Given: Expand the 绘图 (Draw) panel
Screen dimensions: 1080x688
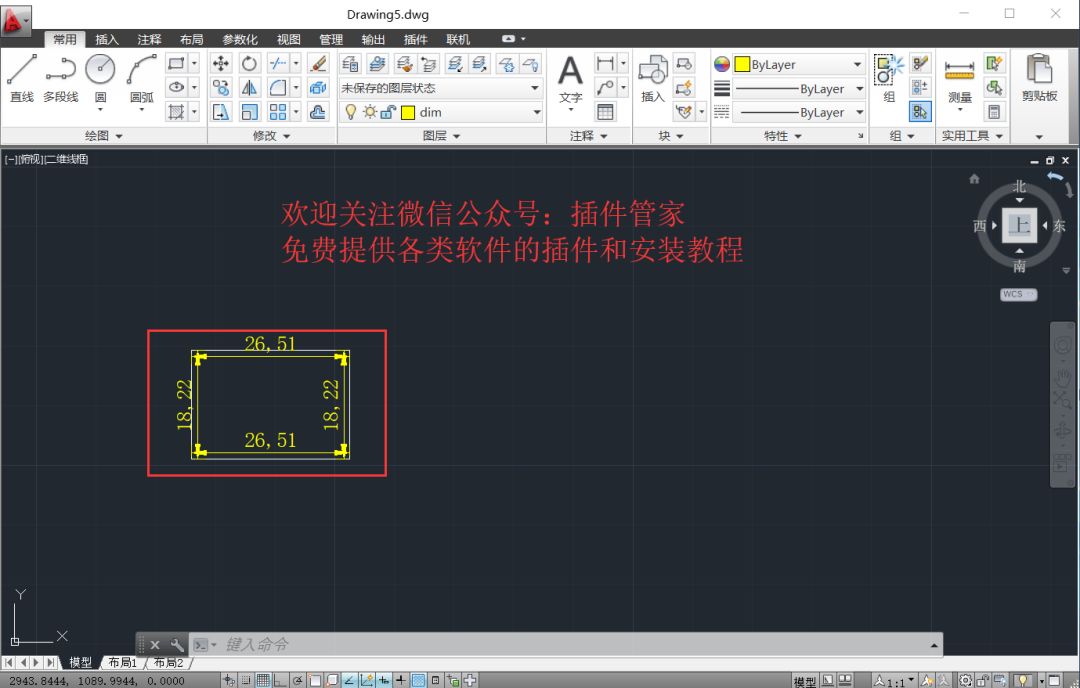Looking at the screenshot, I should tap(103, 136).
